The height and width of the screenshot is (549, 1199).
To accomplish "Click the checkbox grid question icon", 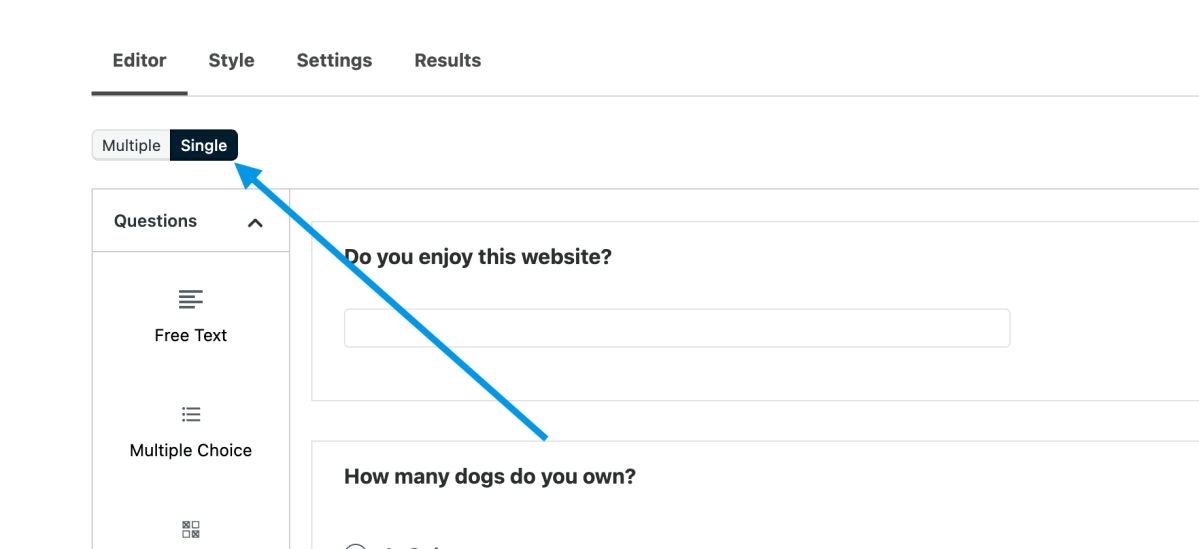I will 191,529.
